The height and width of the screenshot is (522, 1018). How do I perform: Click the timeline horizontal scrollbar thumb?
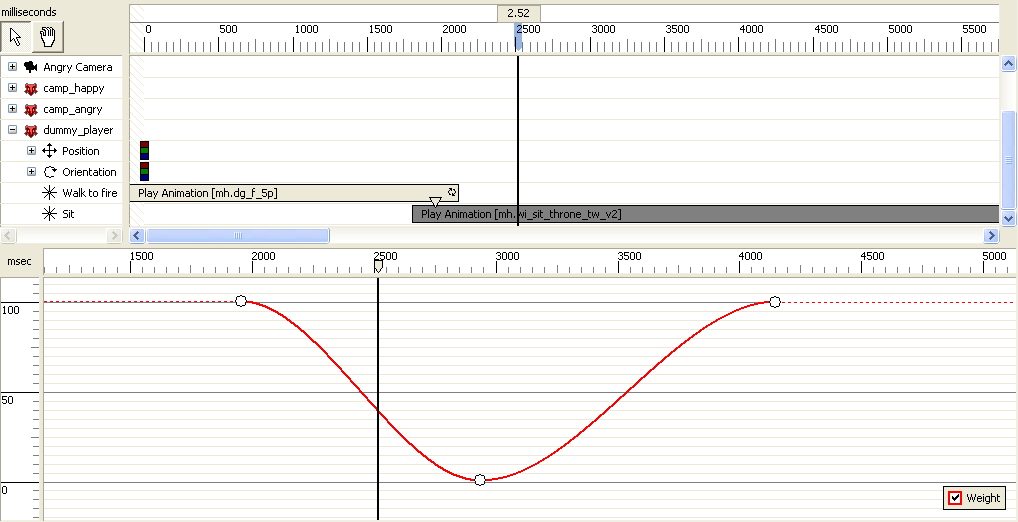[x=238, y=236]
